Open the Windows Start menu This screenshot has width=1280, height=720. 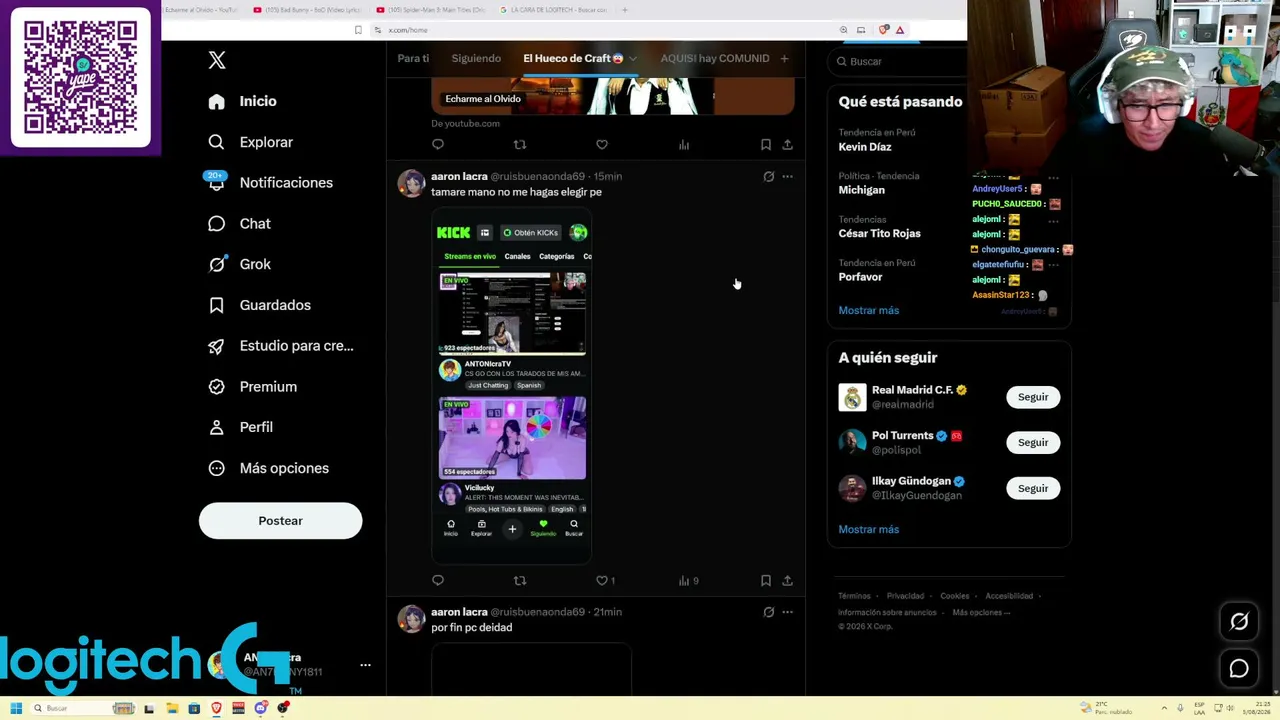16,708
